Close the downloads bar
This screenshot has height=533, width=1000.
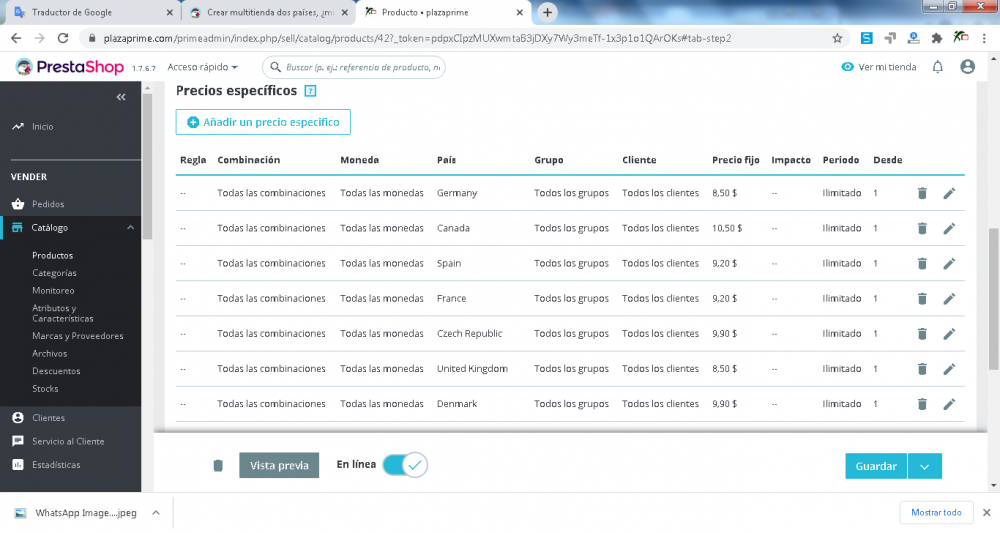coord(987,513)
